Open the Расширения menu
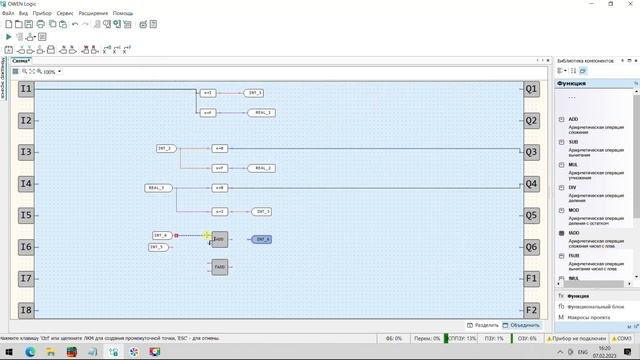This screenshot has height=360, width=640. coord(93,13)
